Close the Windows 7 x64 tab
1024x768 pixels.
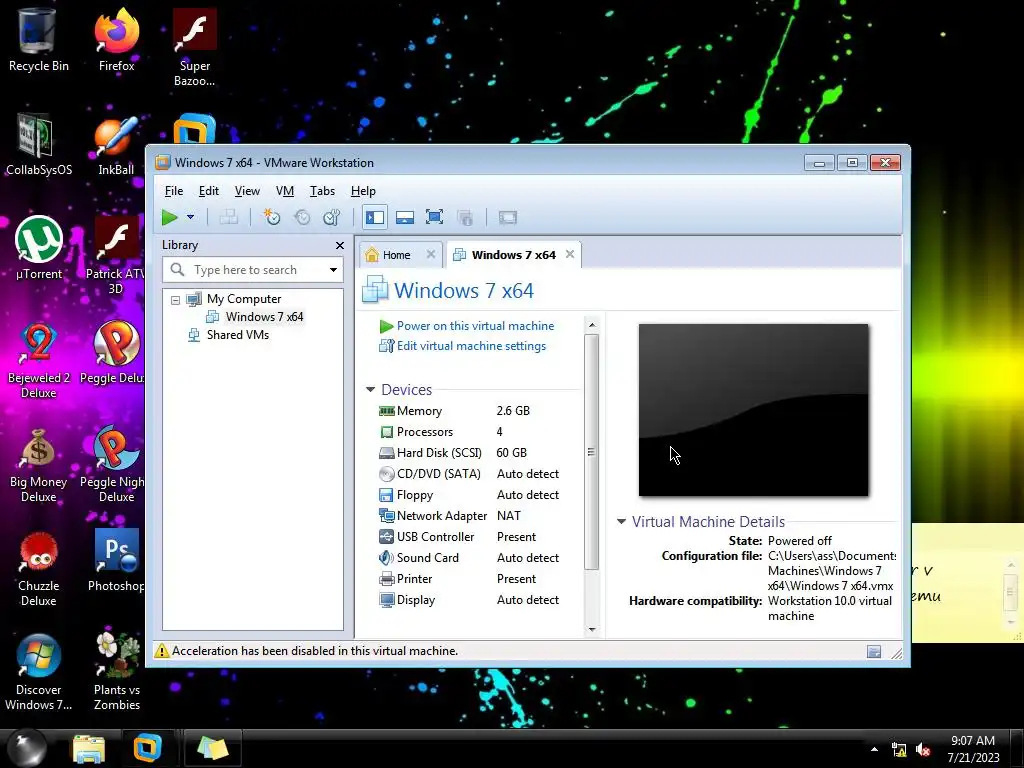point(570,254)
